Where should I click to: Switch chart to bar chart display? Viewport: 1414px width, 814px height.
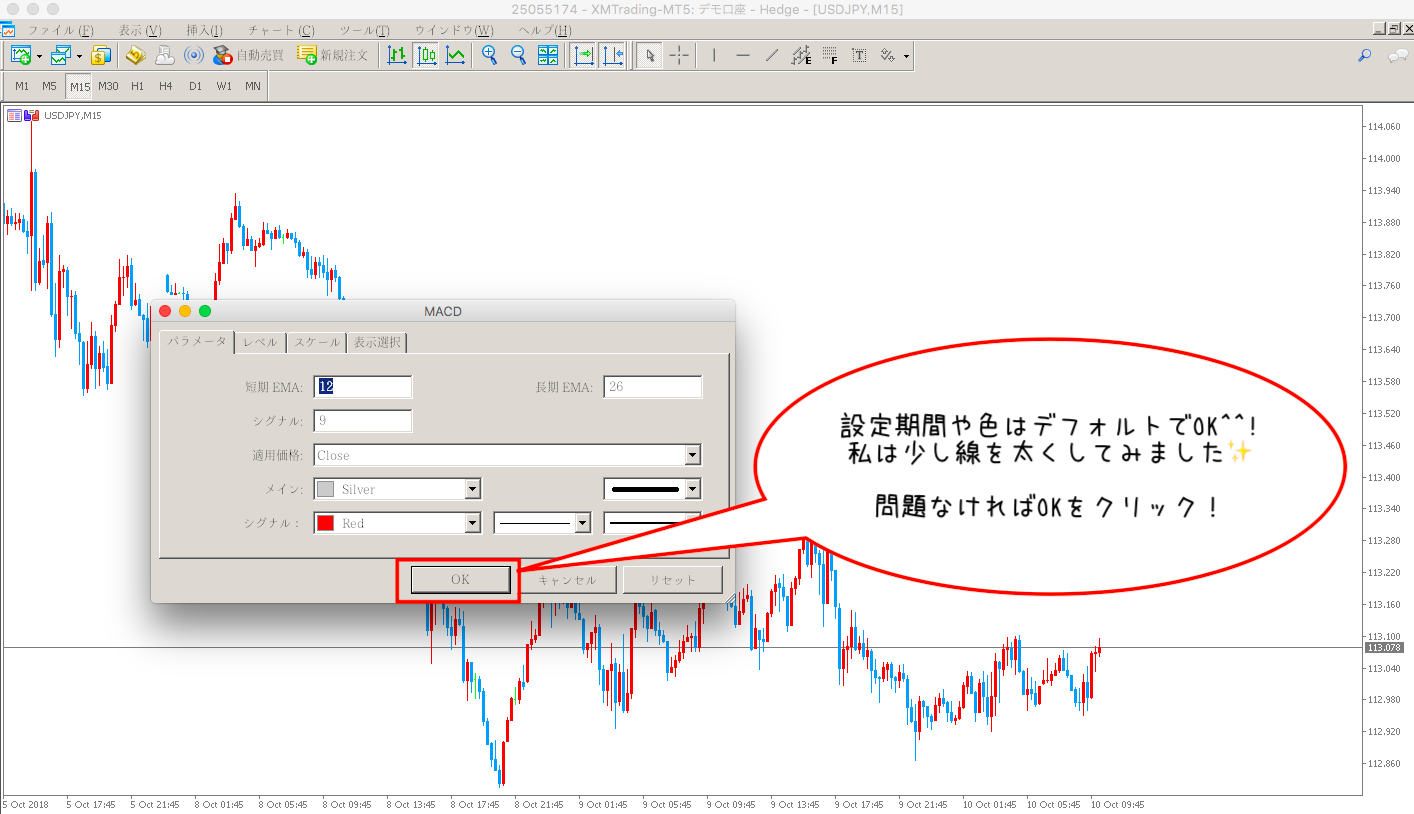(x=397, y=55)
